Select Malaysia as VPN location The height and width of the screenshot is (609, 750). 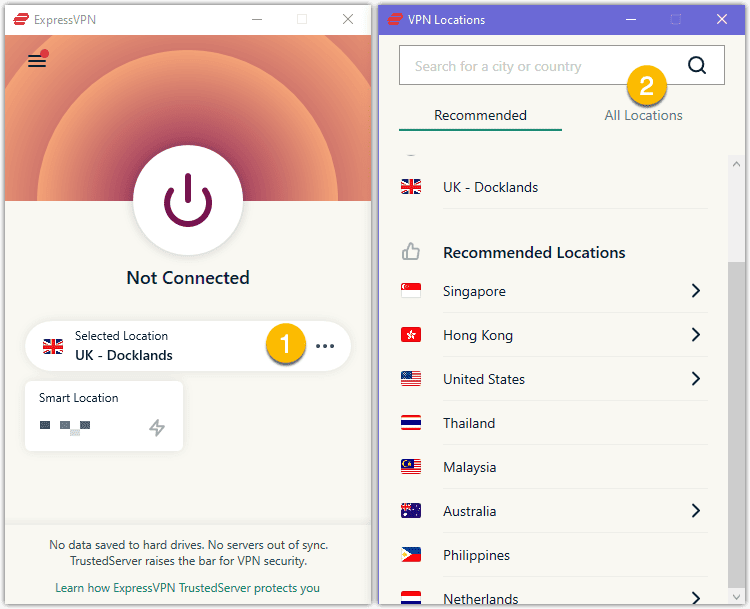click(469, 467)
